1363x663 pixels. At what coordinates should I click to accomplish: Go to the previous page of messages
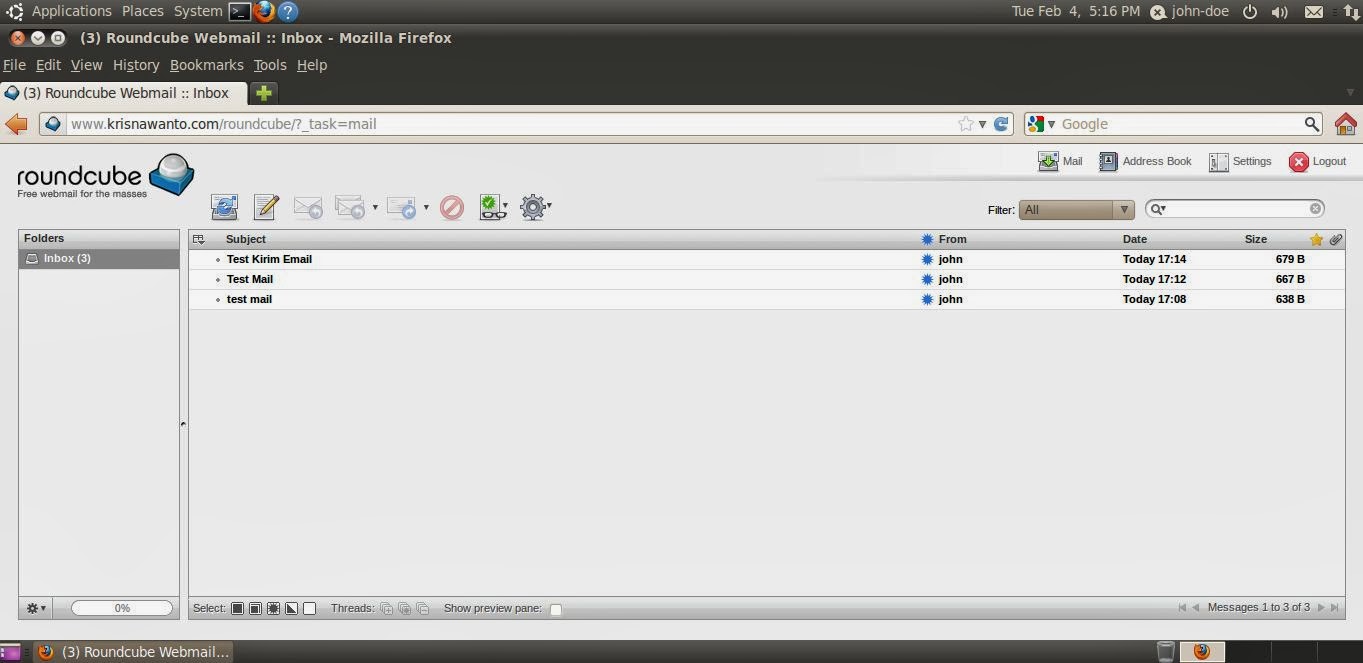click(1195, 607)
